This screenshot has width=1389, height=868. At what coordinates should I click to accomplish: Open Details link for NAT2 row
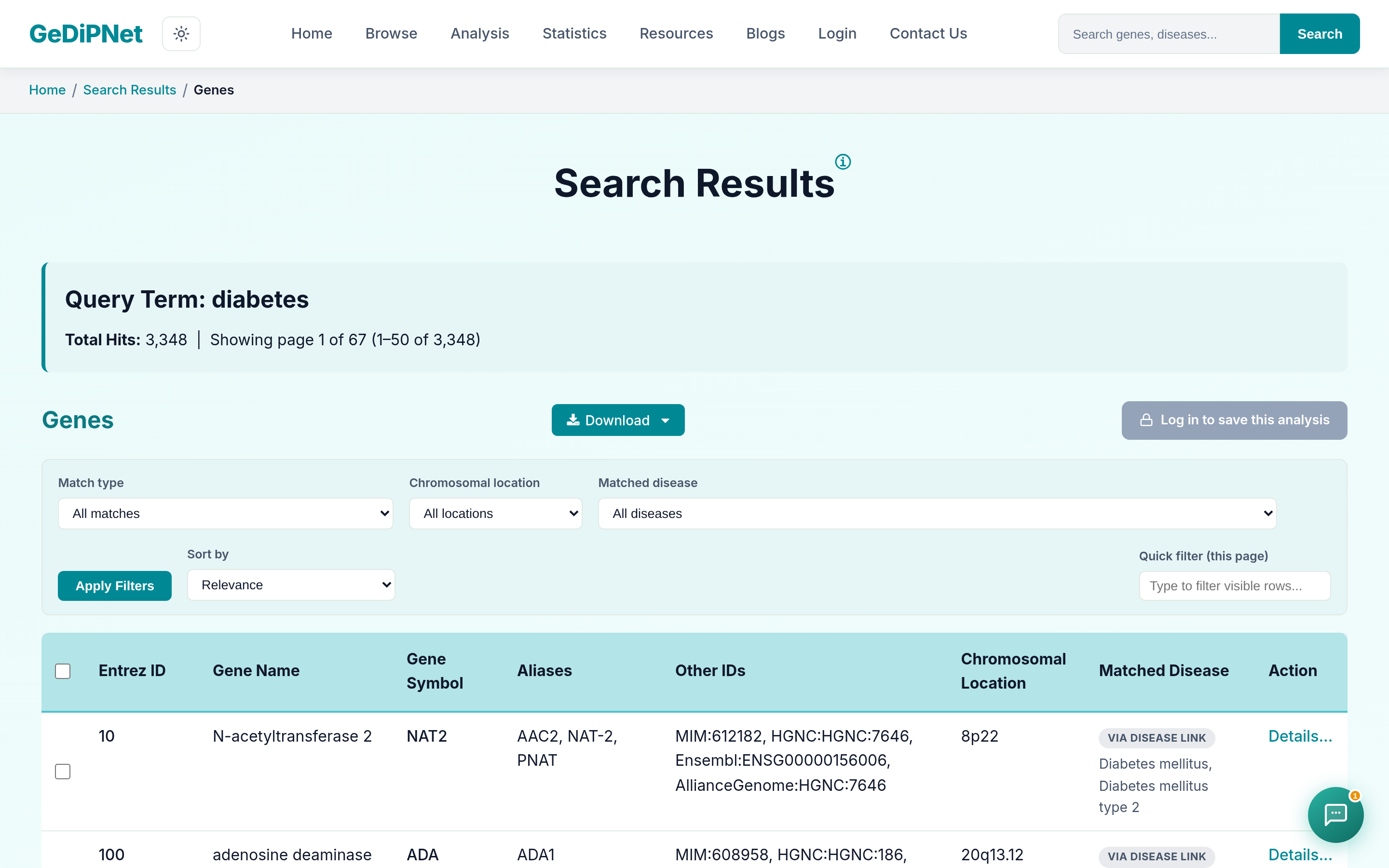(1300, 736)
